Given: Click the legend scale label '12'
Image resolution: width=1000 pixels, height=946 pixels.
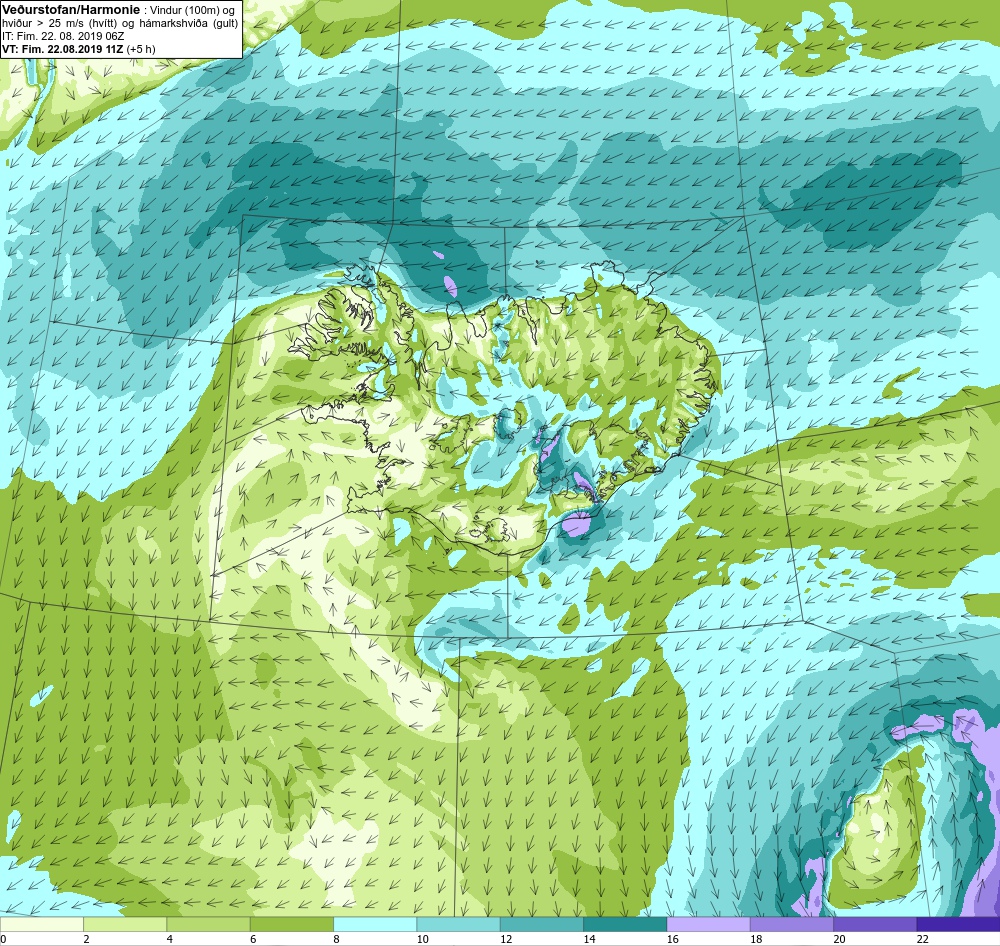Looking at the screenshot, I should 506,939.
